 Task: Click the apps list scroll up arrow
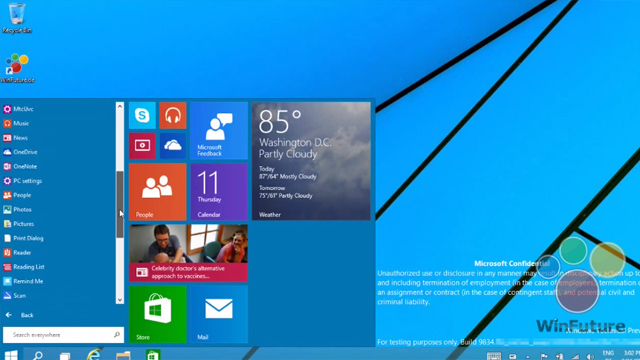(x=120, y=106)
